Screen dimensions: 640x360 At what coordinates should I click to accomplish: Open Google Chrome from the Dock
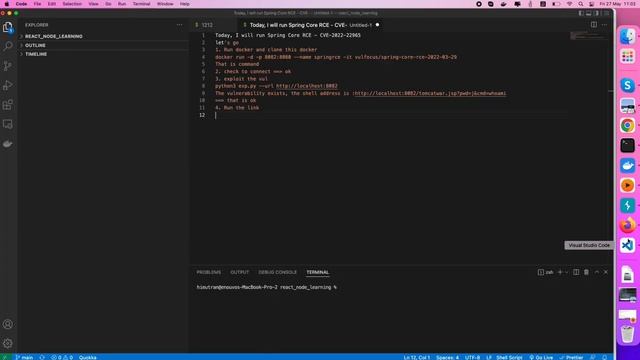point(627,125)
